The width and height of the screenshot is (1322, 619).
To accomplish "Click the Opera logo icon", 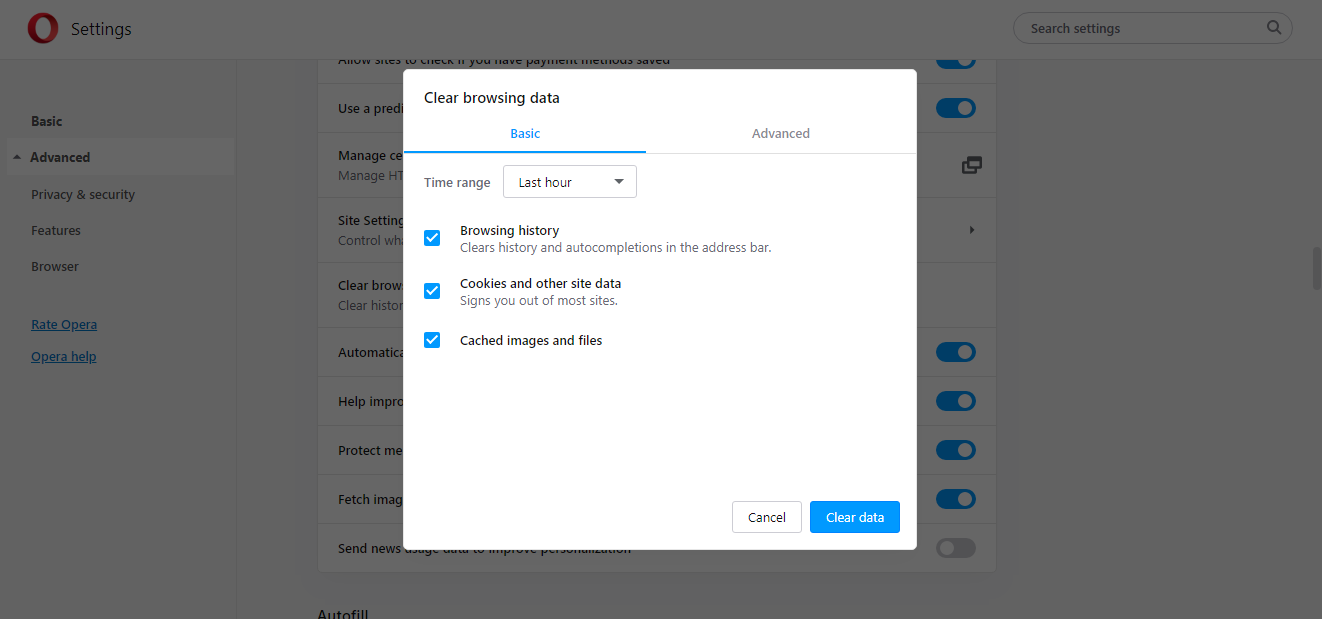I will coord(42,29).
